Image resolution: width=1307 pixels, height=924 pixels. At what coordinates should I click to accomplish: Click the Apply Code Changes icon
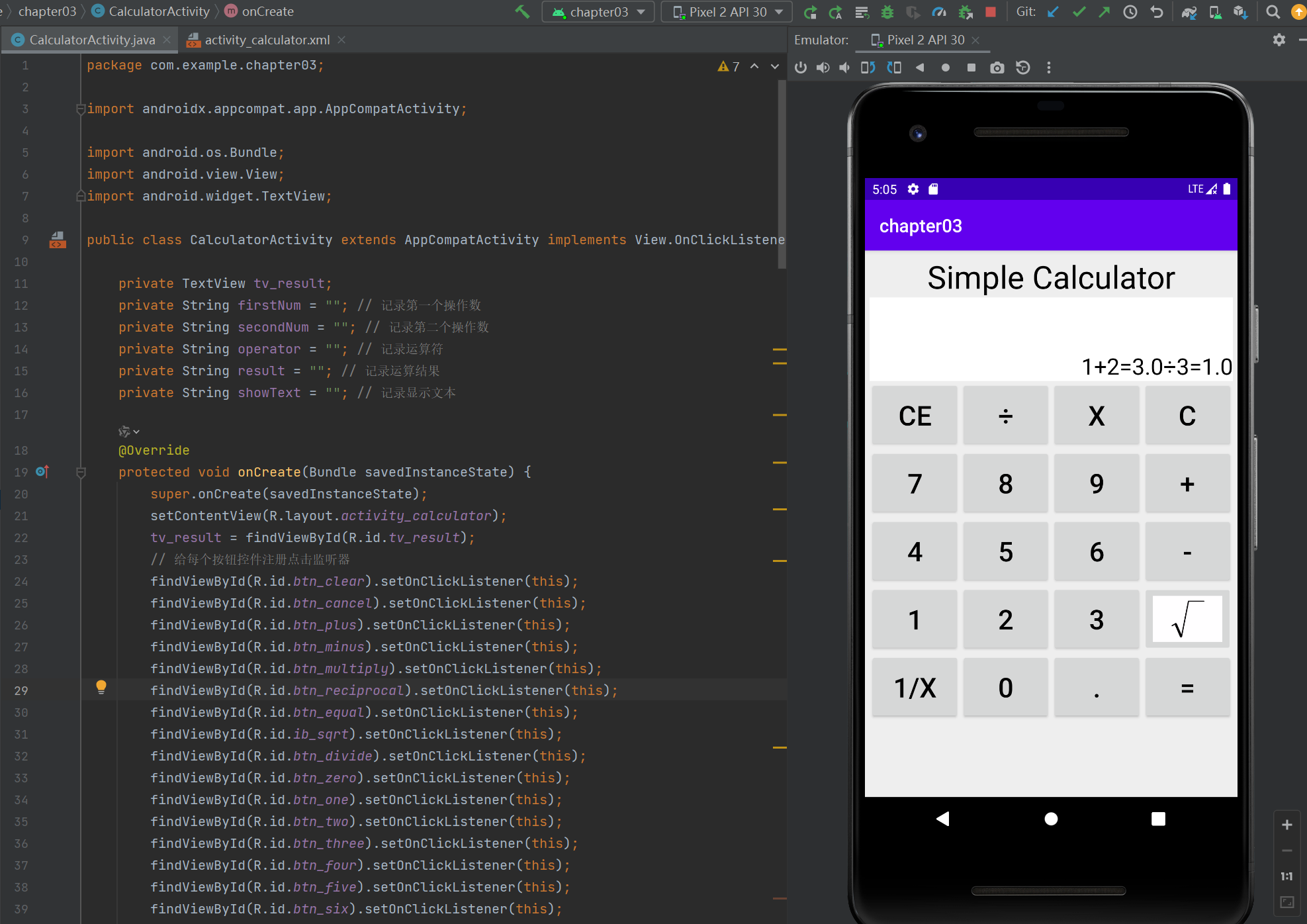pos(862,12)
